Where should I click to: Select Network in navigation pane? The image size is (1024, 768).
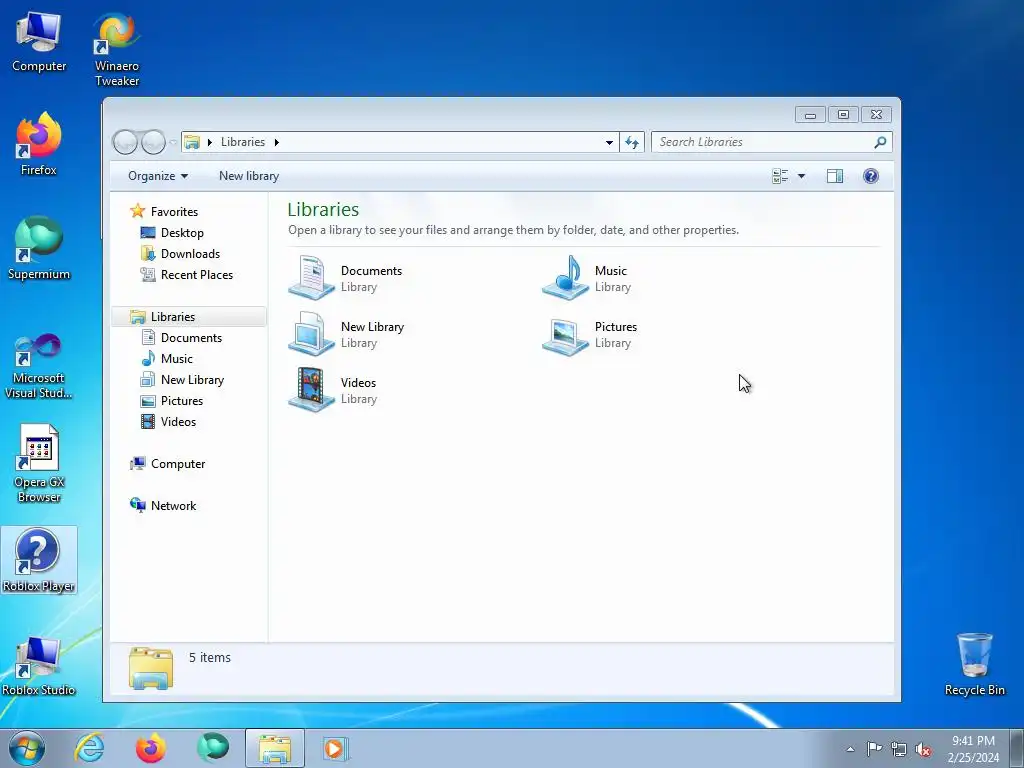pos(173,505)
